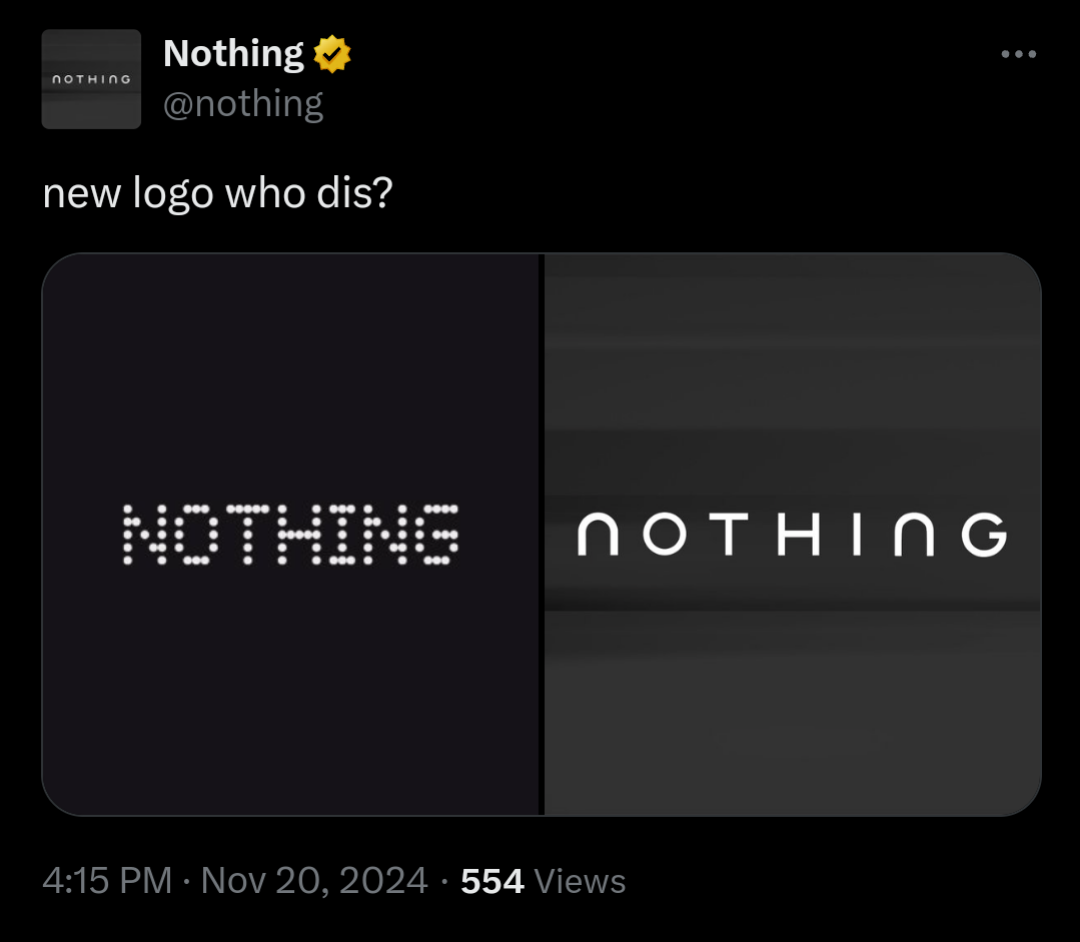Click the small nothing logo inside the avatar
The height and width of the screenshot is (942, 1080).
(x=91, y=81)
